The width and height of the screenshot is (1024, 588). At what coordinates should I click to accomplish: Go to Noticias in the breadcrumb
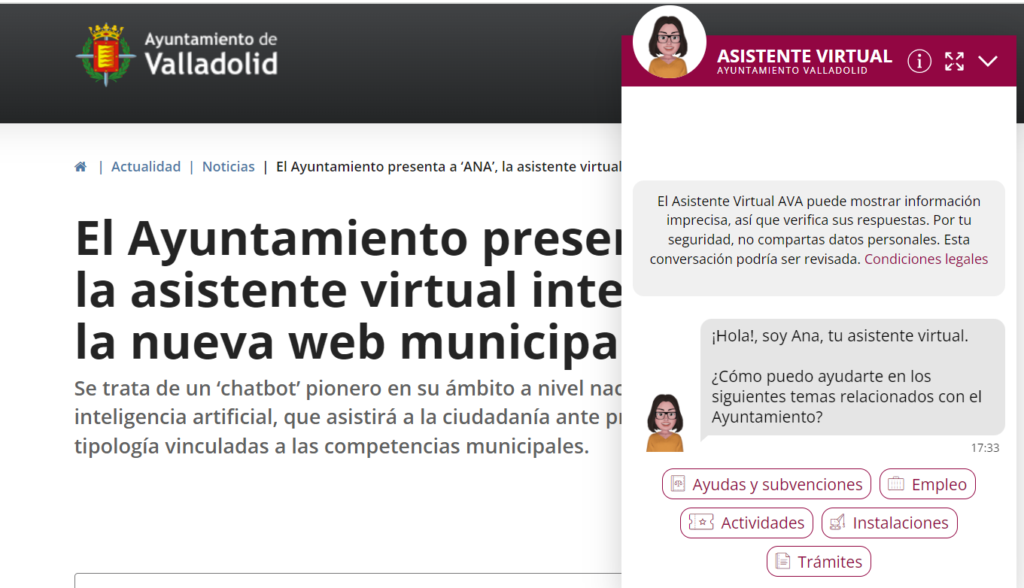pyautogui.click(x=228, y=167)
